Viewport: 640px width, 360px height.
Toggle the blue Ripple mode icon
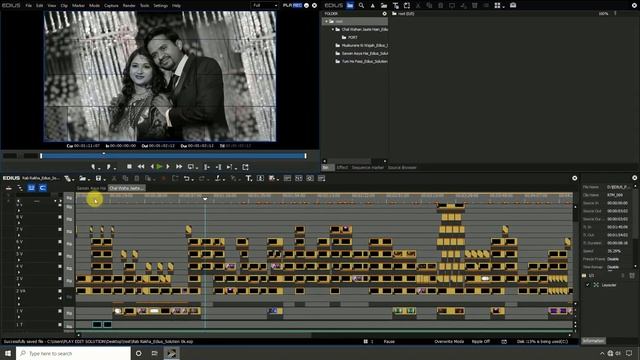31,188
